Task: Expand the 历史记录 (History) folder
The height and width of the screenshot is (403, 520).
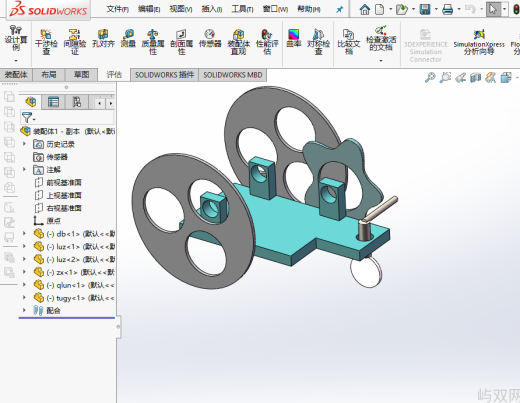Action: pyautogui.click(x=24, y=144)
